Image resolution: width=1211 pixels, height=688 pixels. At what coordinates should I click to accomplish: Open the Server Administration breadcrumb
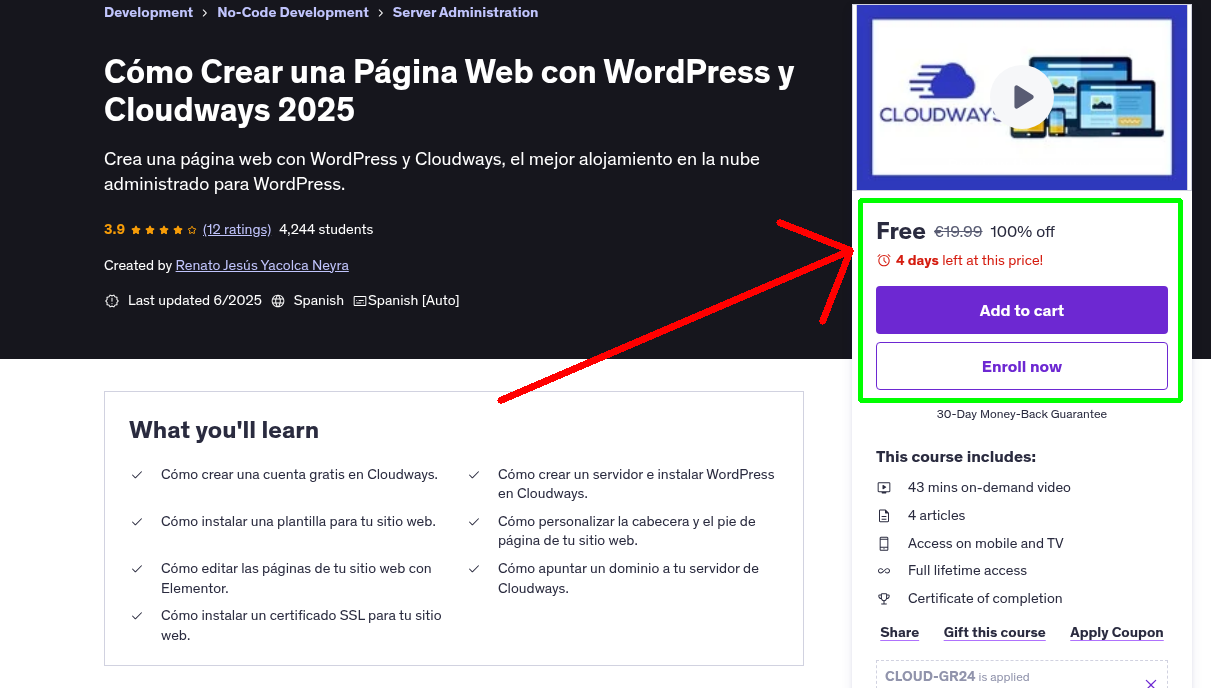tap(465, 13)
